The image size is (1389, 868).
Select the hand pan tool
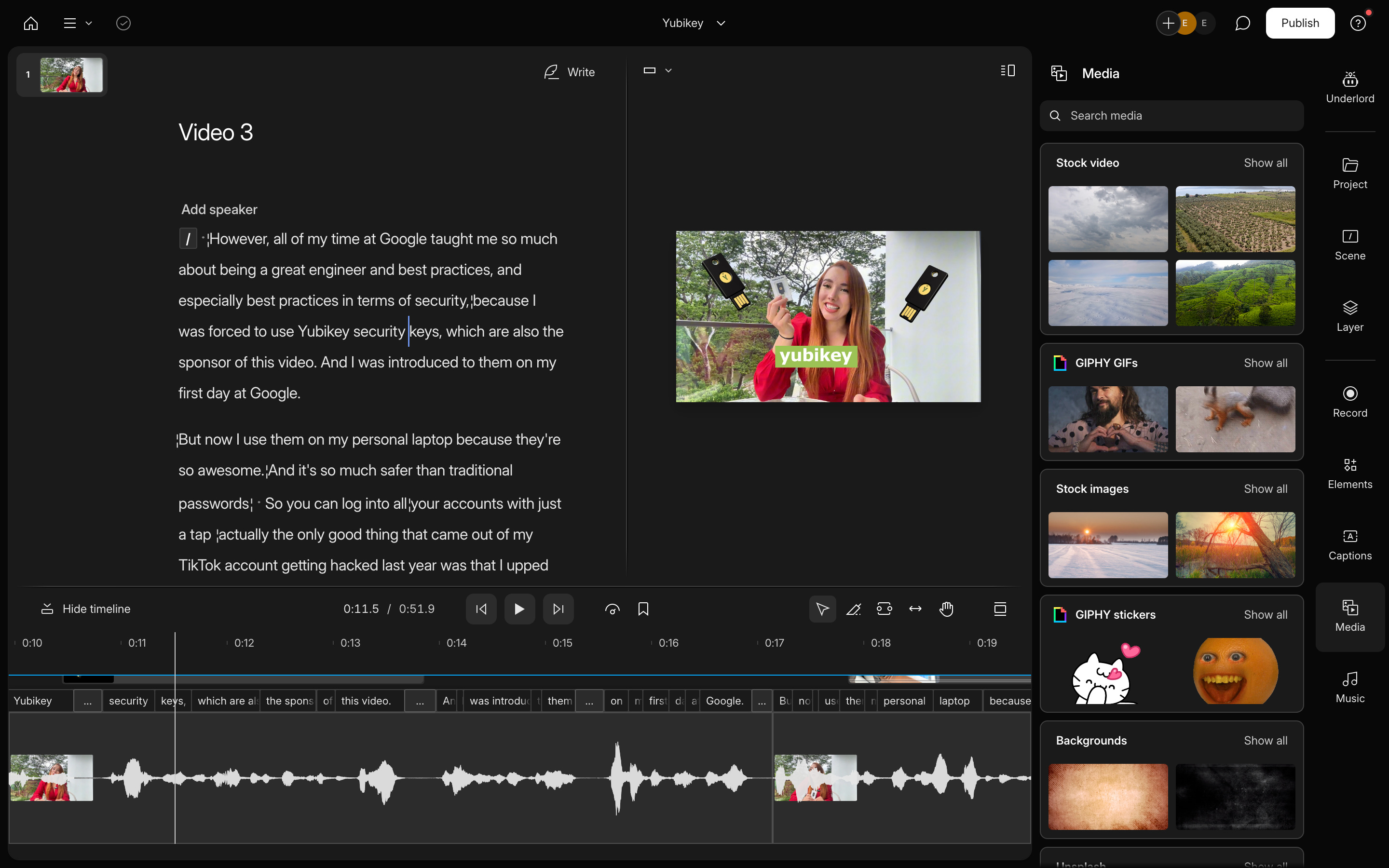tap(946, 609)
